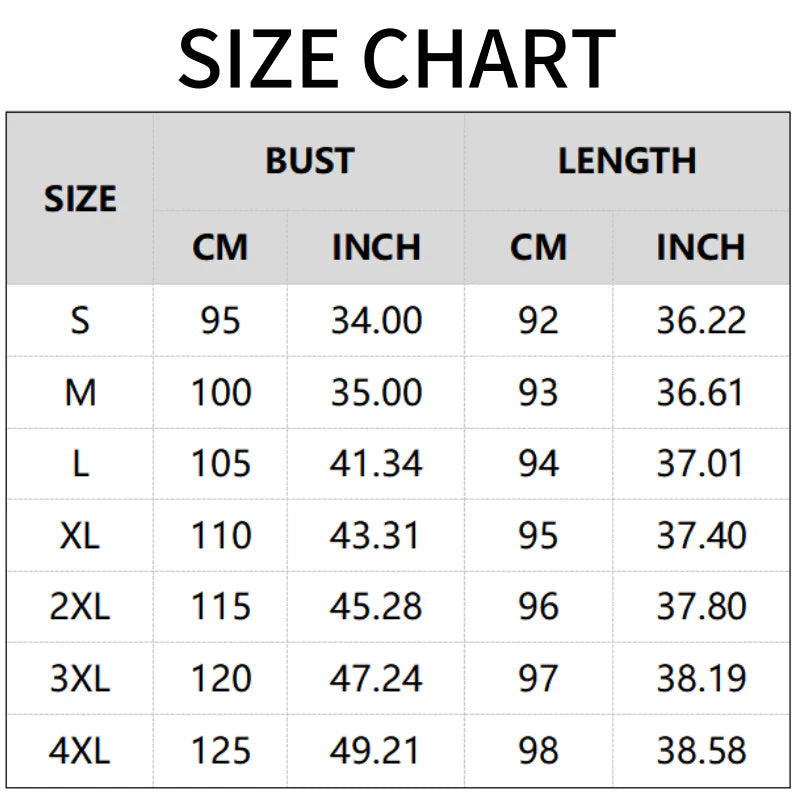Select the BUST column header
Image resolution: width=800 pixels, height=800 pixels.
click(x=309, y=161)
